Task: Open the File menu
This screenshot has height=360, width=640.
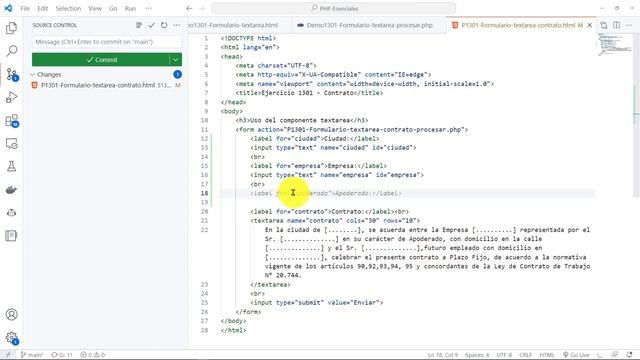Action: tap(25, 8)
